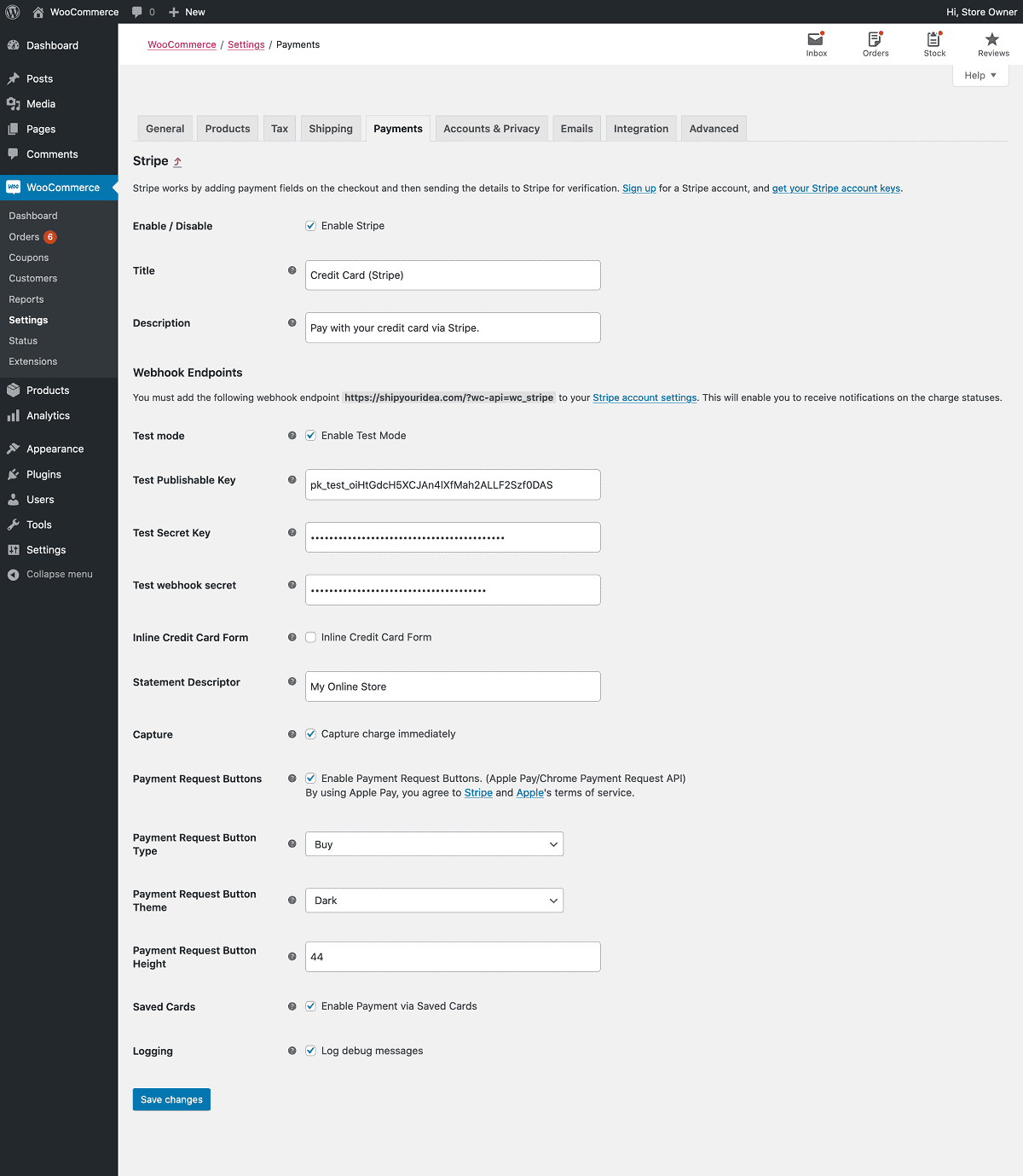Image resolution: width=1023 pixels, height=1176 pixels.
Task: Open the Analytics section in the sidebar
Action: [x=47, y=416]
